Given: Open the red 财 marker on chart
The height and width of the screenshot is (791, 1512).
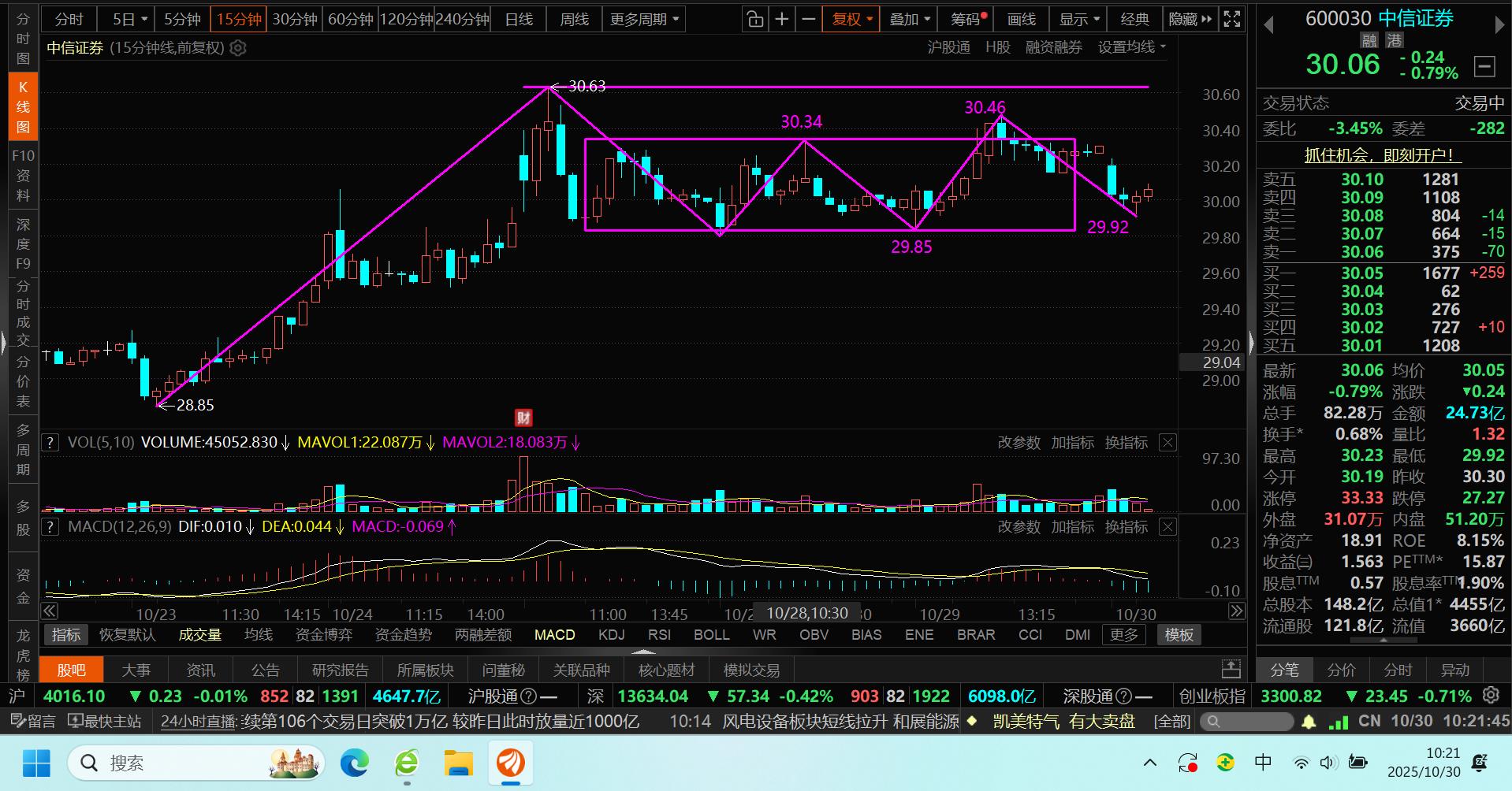Looking at the screenshot, I should [523, 418].
